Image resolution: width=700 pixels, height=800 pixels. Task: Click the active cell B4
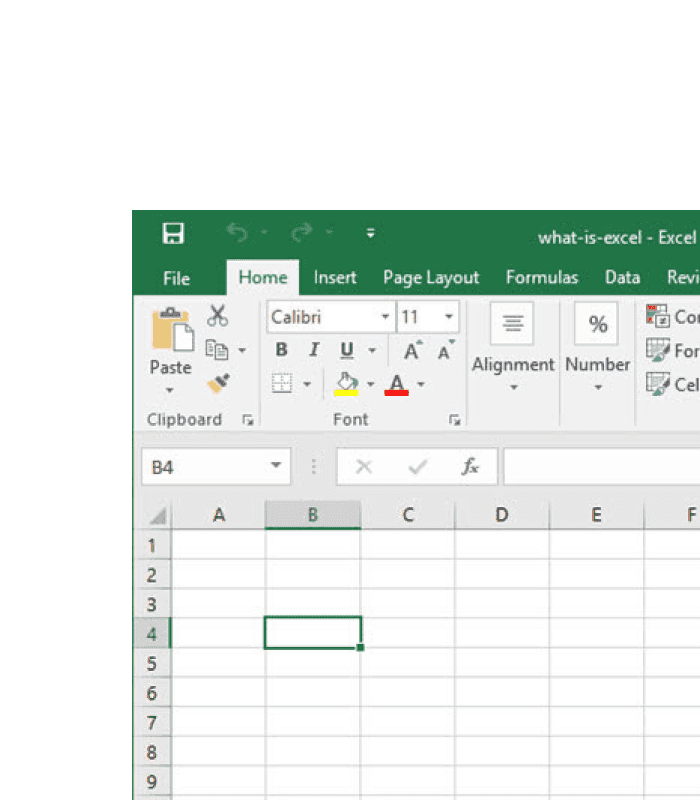pyautogui.click(x=313, y=633)
